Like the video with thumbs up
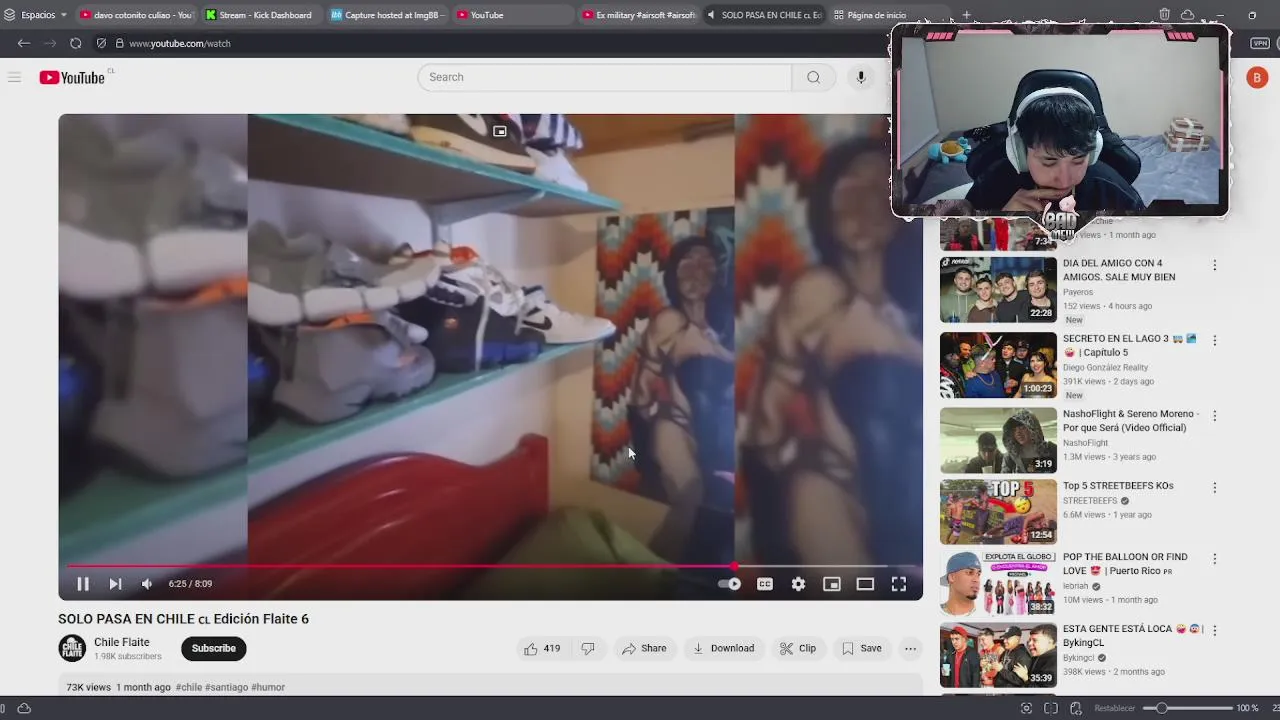The image size is (1280, 720). point(541,648)
